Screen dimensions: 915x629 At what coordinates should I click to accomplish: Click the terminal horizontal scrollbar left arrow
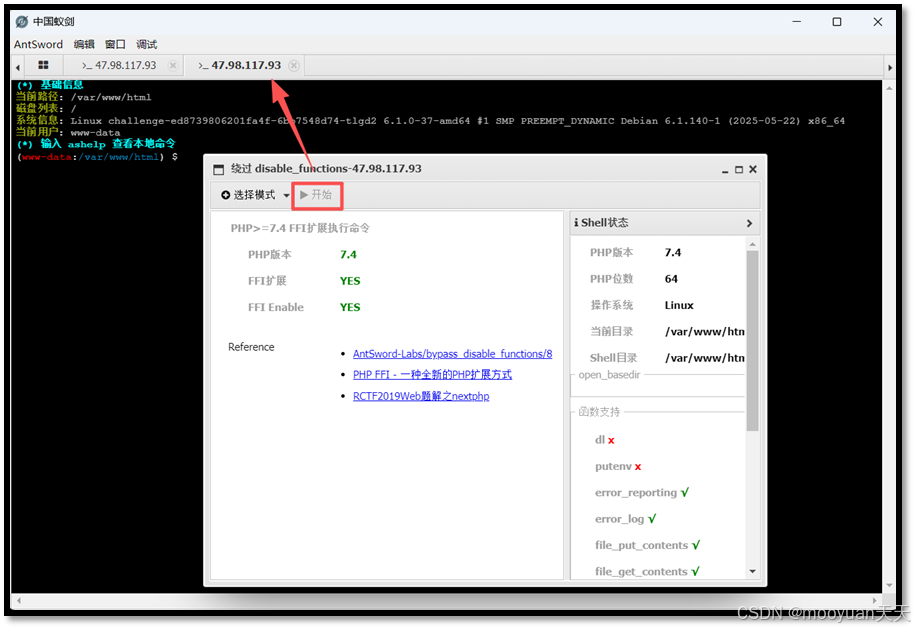19,600
